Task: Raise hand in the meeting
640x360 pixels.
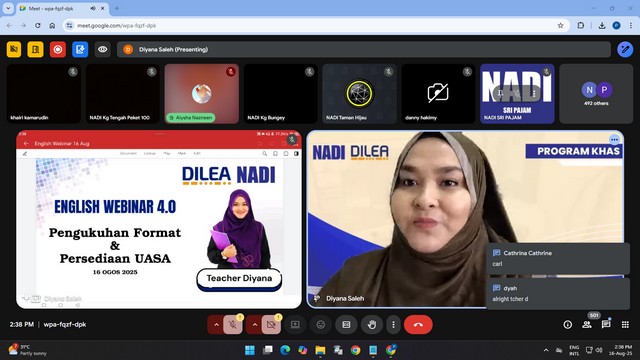Action: pyautogui.click(x=372, y=324)
